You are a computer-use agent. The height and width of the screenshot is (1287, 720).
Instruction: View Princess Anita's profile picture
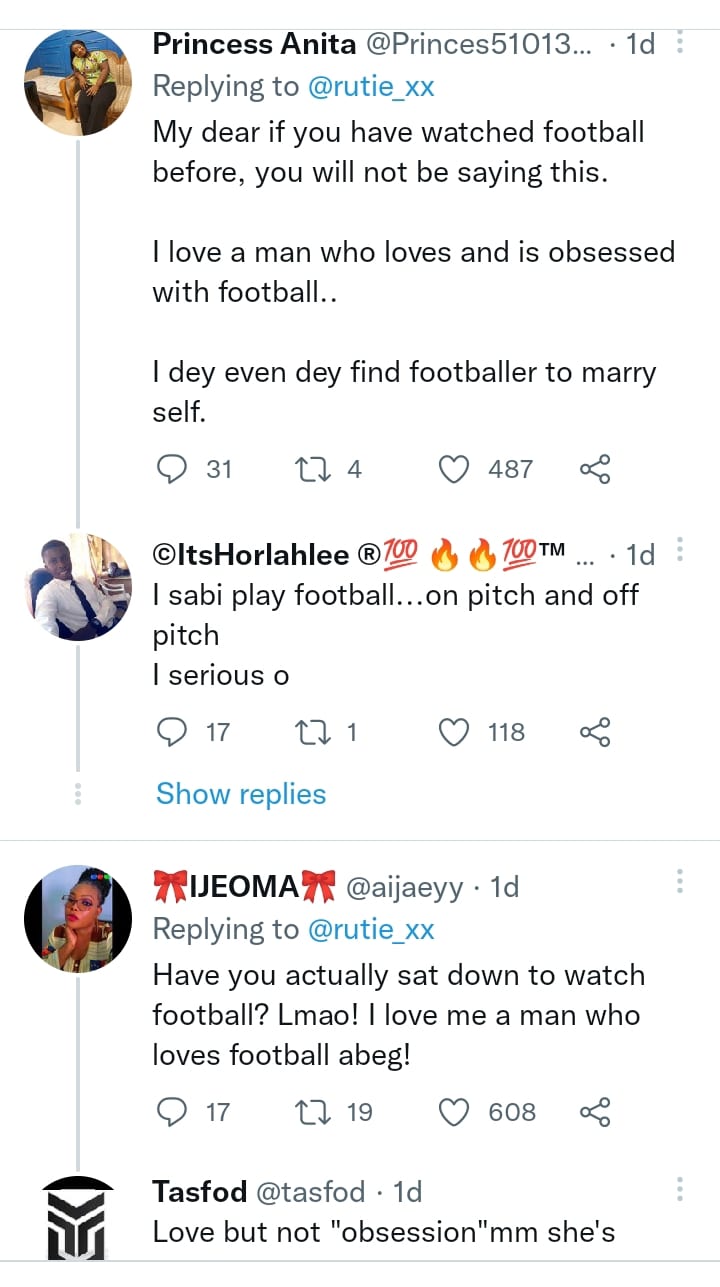(x=78, y=83)
